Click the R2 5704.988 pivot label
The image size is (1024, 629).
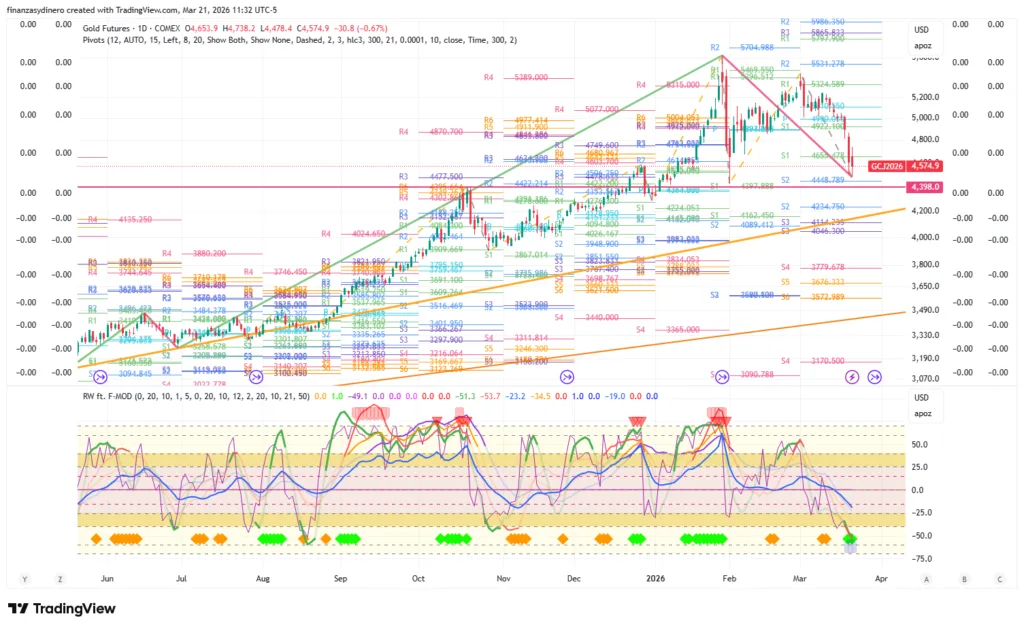[741, 47]
